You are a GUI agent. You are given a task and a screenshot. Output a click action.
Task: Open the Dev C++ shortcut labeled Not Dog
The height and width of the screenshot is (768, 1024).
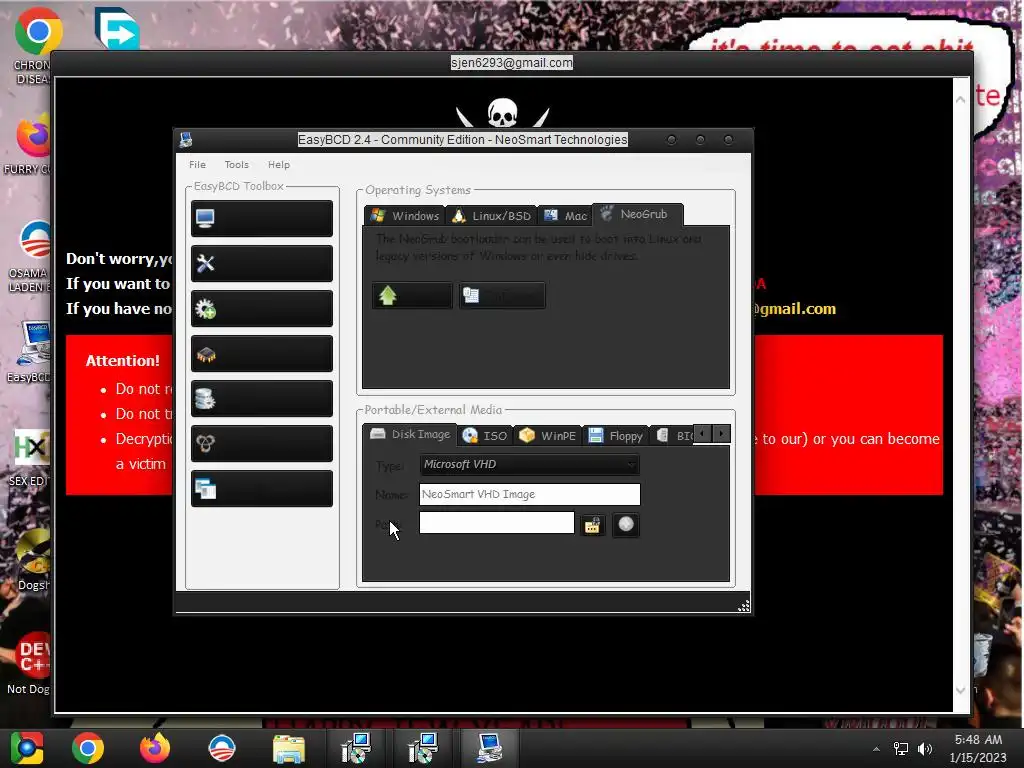pos(31,664)
